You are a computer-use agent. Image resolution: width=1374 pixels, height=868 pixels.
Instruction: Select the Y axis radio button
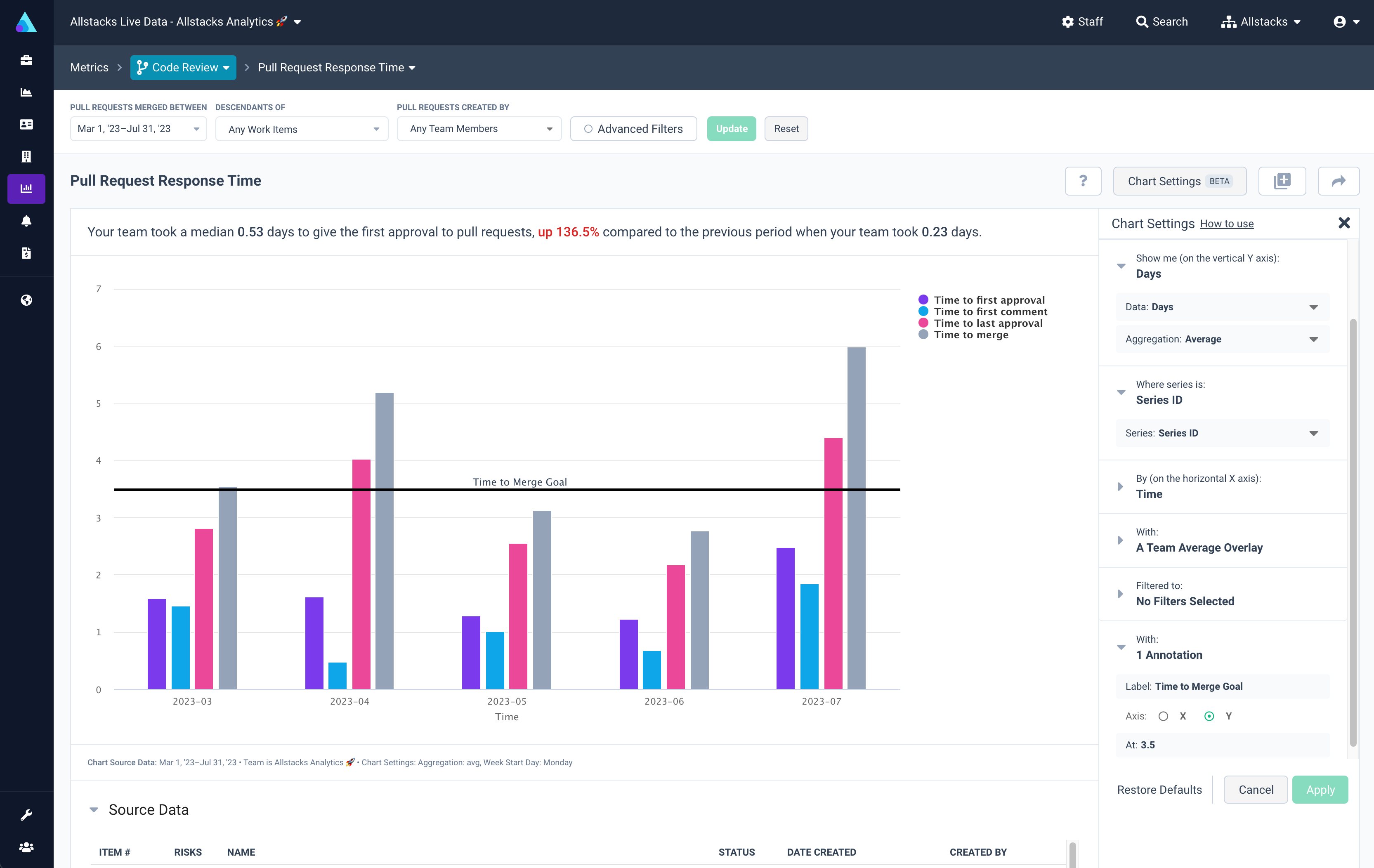pos(1209,716)
